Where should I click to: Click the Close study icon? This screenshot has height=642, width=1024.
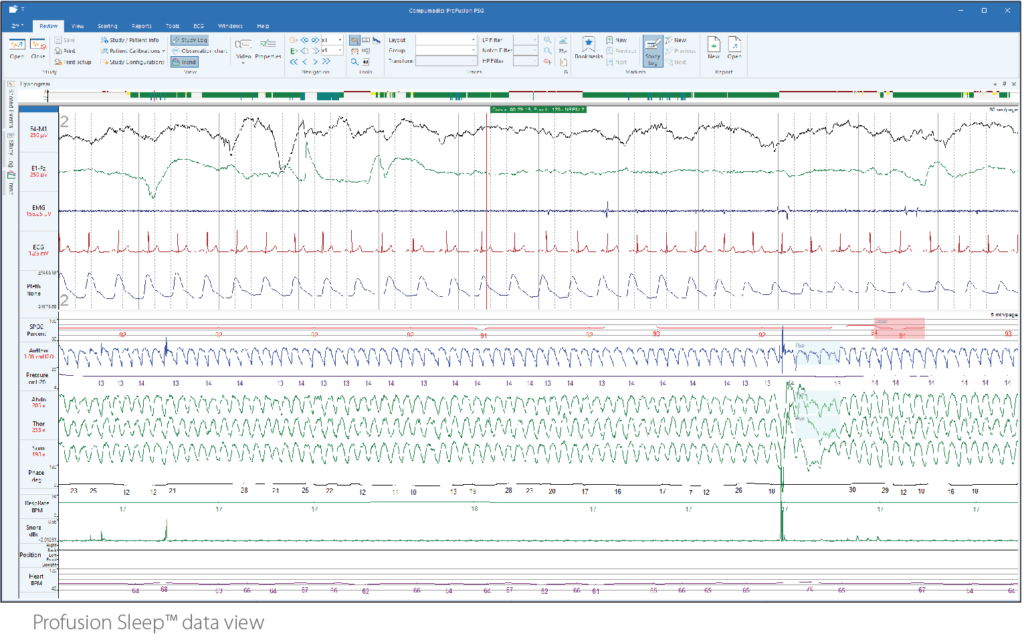(38, 45)
